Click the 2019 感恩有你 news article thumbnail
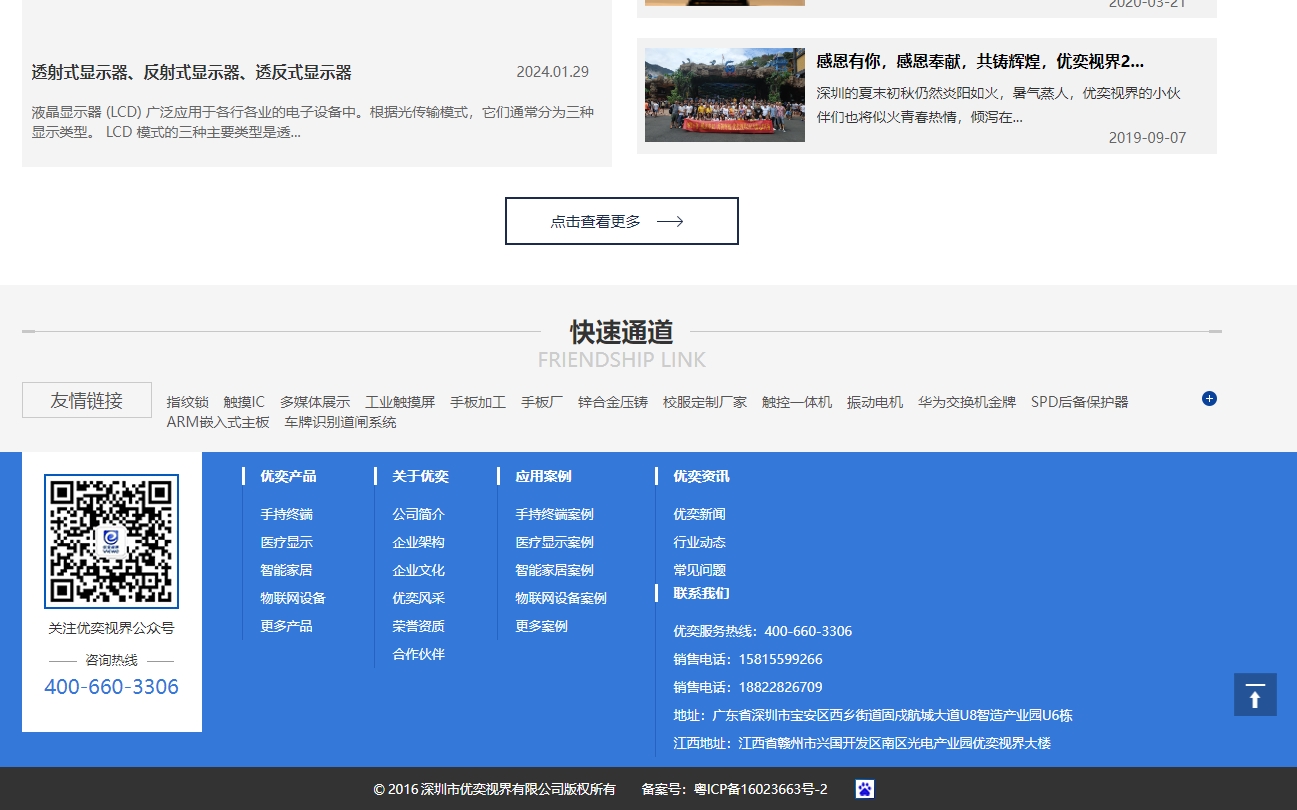 (724, 95)
